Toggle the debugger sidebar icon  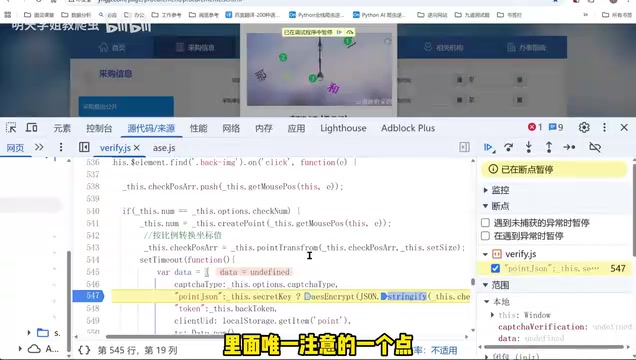(464, 147)
